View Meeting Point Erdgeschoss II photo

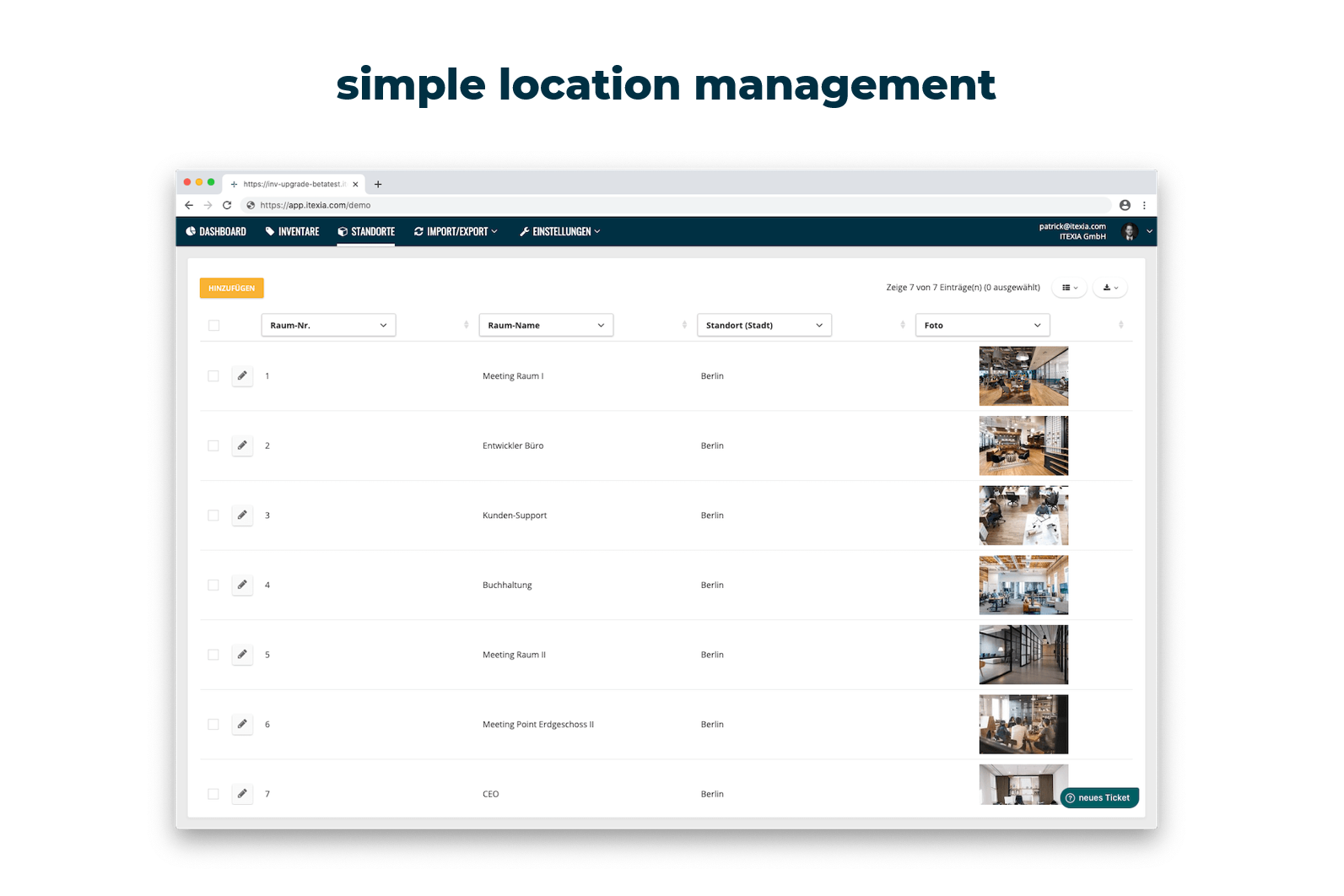pos(1023,724)
